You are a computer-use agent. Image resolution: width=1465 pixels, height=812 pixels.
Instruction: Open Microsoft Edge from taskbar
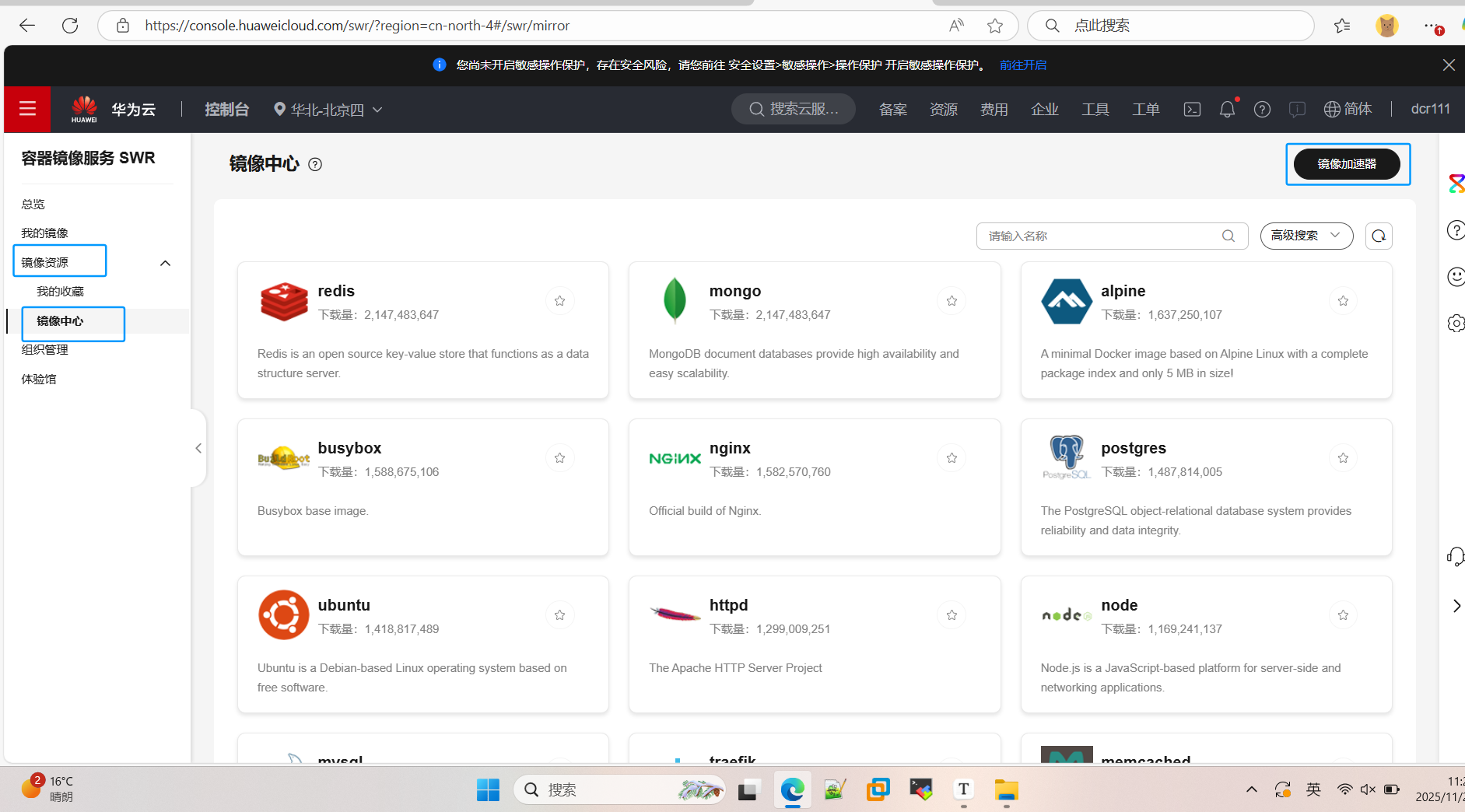[792, 789]
